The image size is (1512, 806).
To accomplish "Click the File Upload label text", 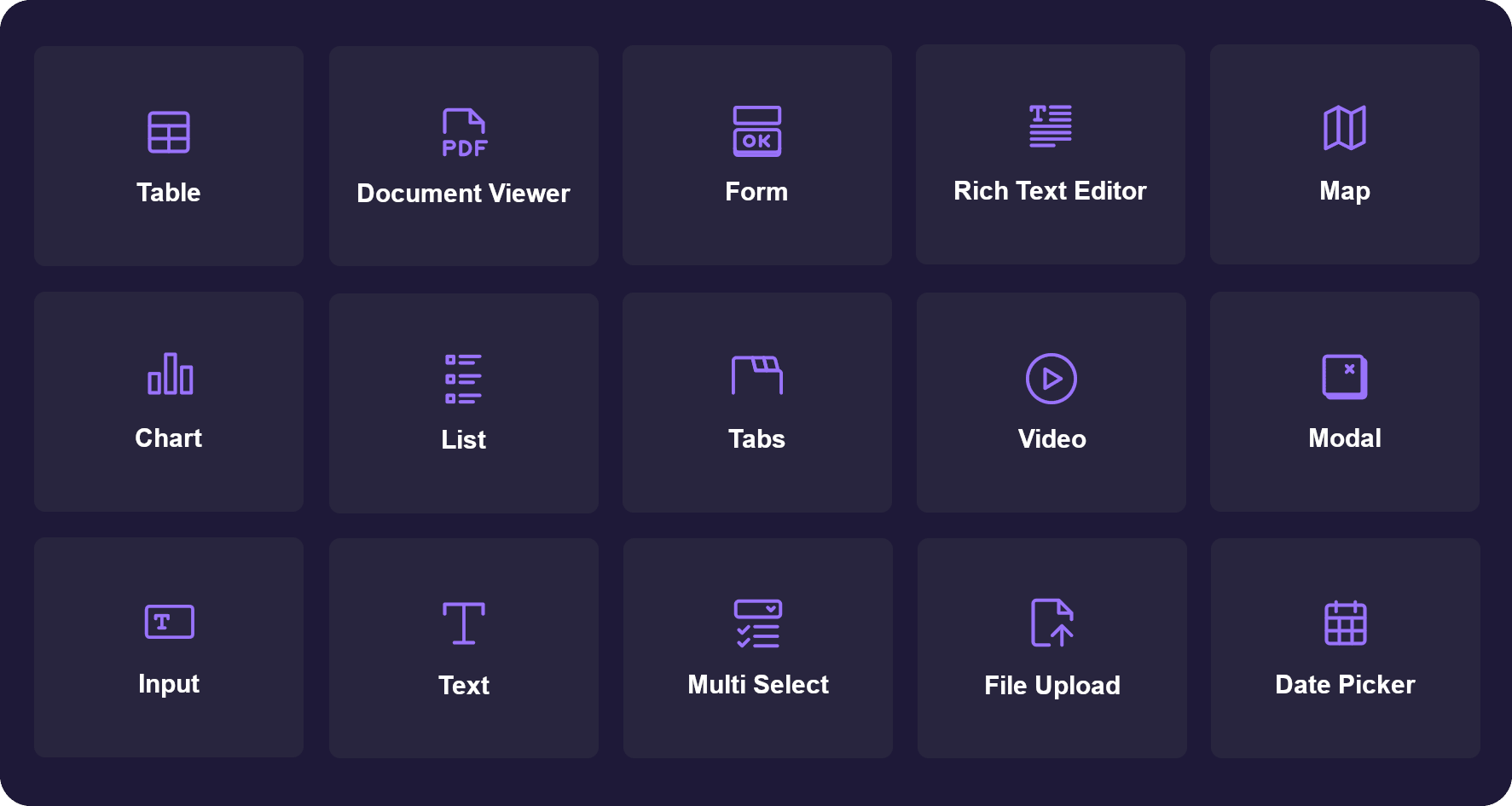I will (1052, 686).
